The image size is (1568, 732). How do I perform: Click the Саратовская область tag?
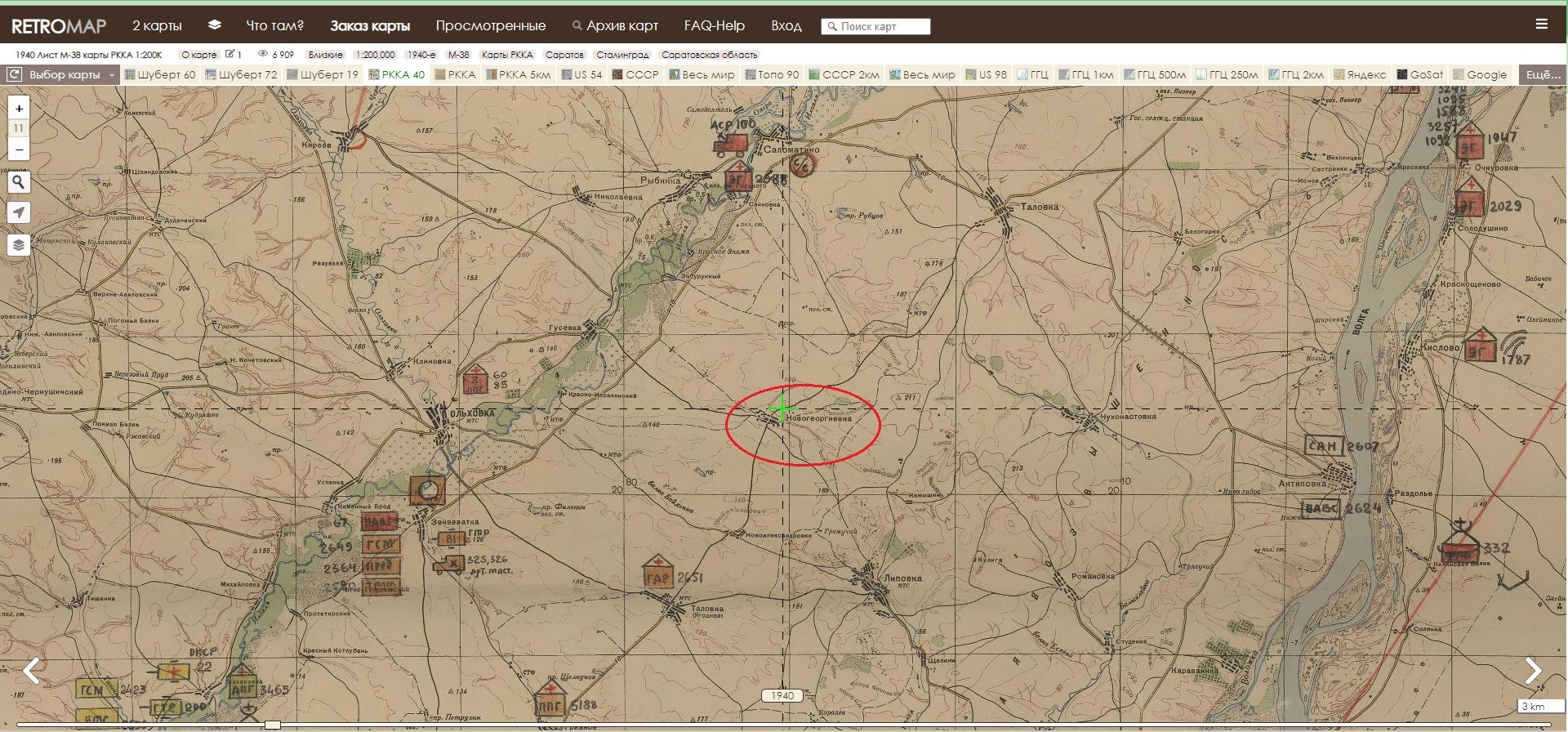(x=710, y=55)
